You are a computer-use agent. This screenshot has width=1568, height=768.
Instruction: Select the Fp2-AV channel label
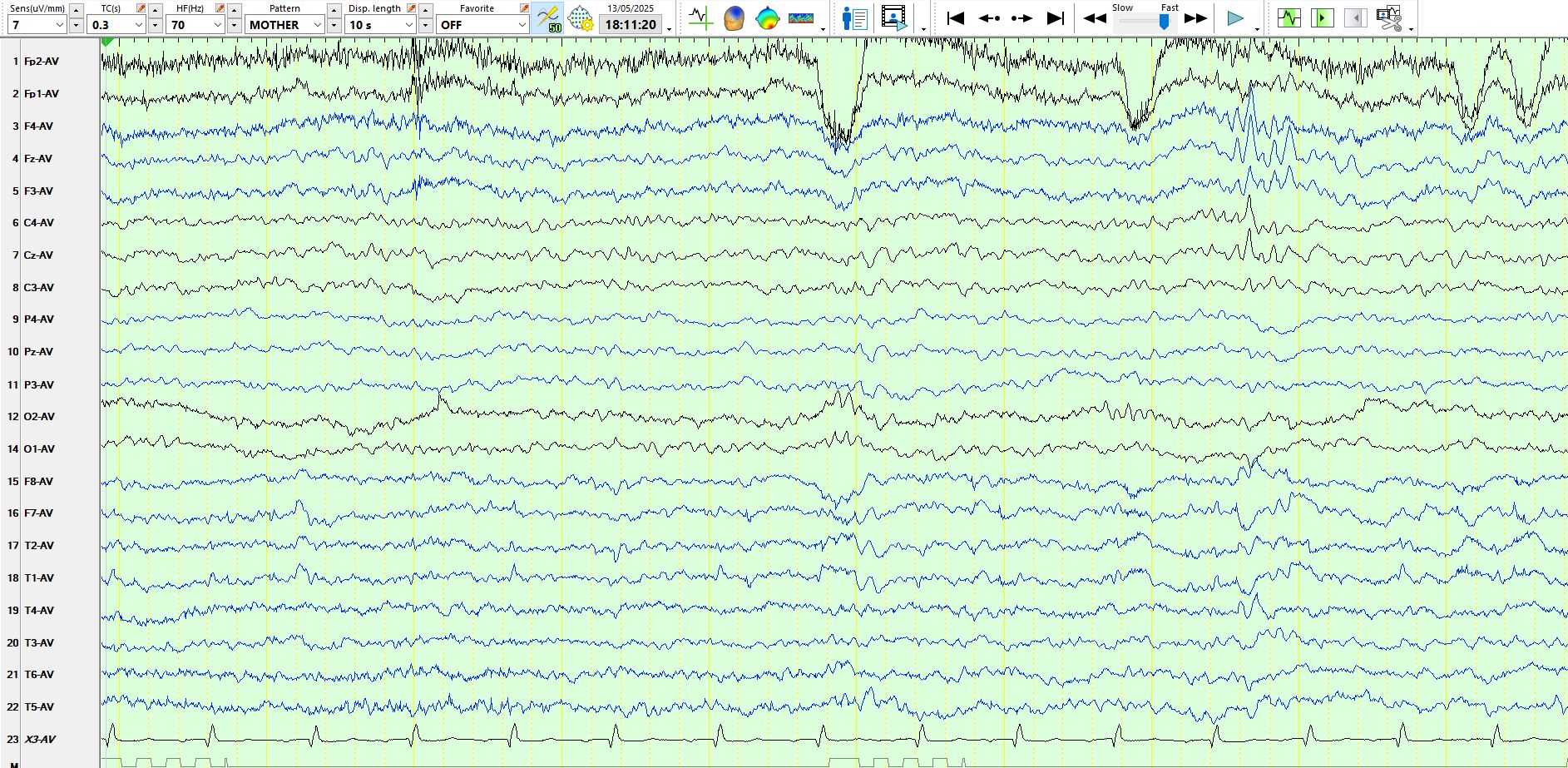coord(42,62)
